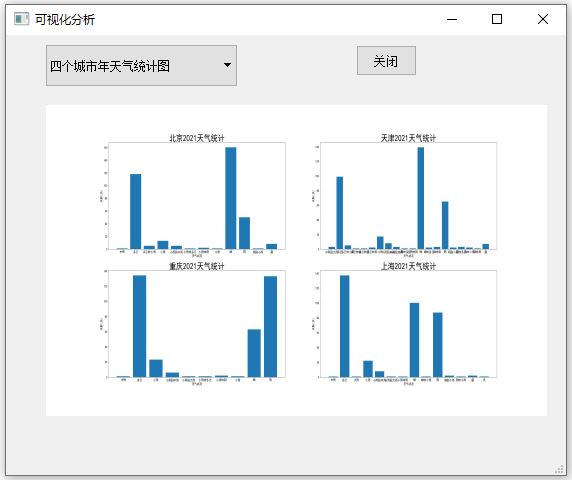Click the 重庆2021天气统计 chart title
Image resolution: width=572 pixels, height=480 pixels.
pos(197,266)
